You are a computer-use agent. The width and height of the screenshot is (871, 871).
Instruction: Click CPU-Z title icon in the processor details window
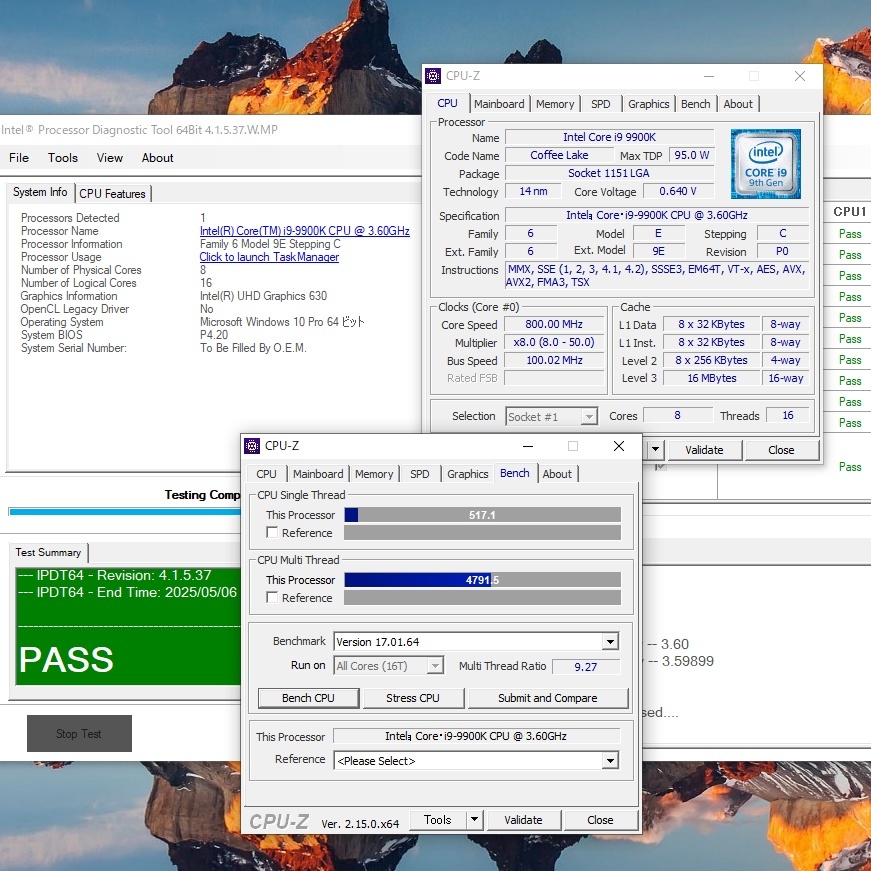tap(433, 76)
